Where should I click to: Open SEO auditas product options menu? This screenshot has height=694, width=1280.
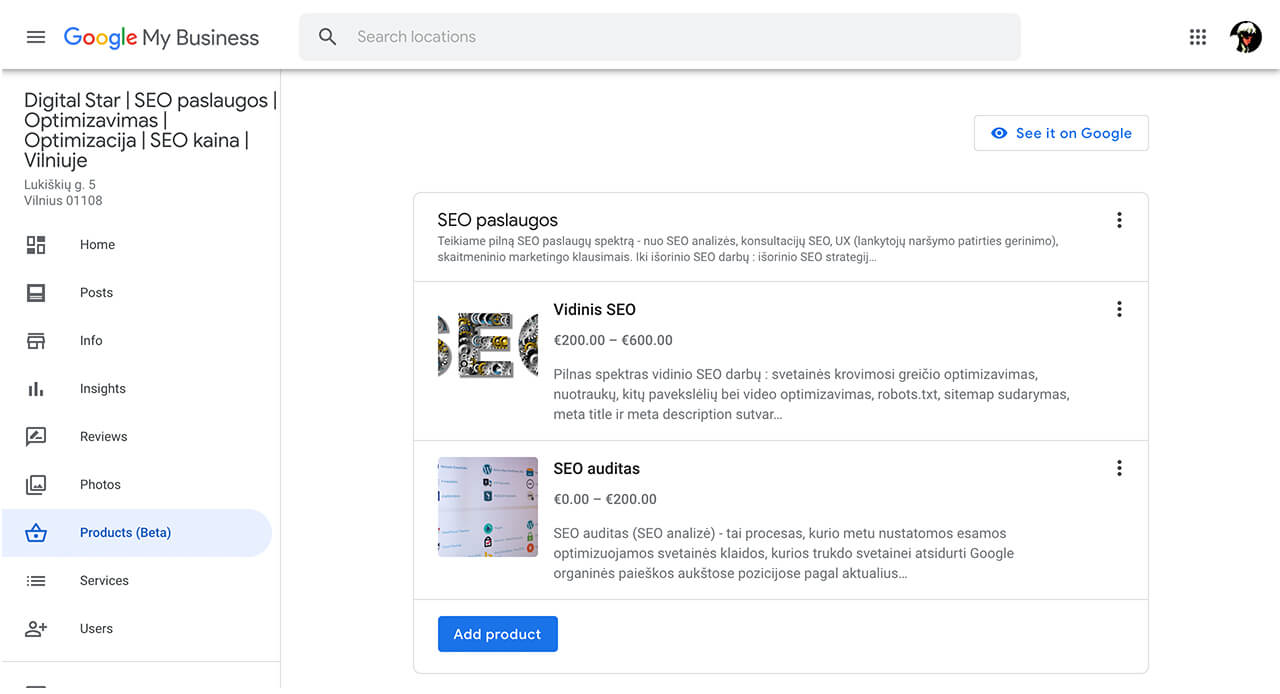point(1119,468)
